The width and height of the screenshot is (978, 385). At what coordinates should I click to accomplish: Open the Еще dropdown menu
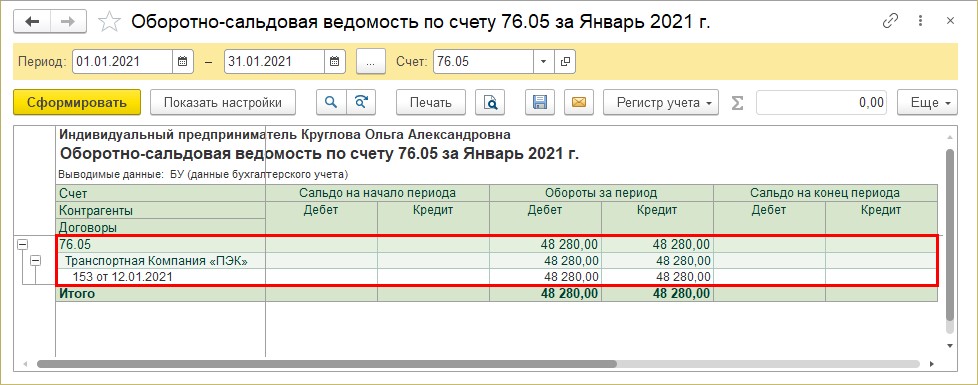point(927,102)
